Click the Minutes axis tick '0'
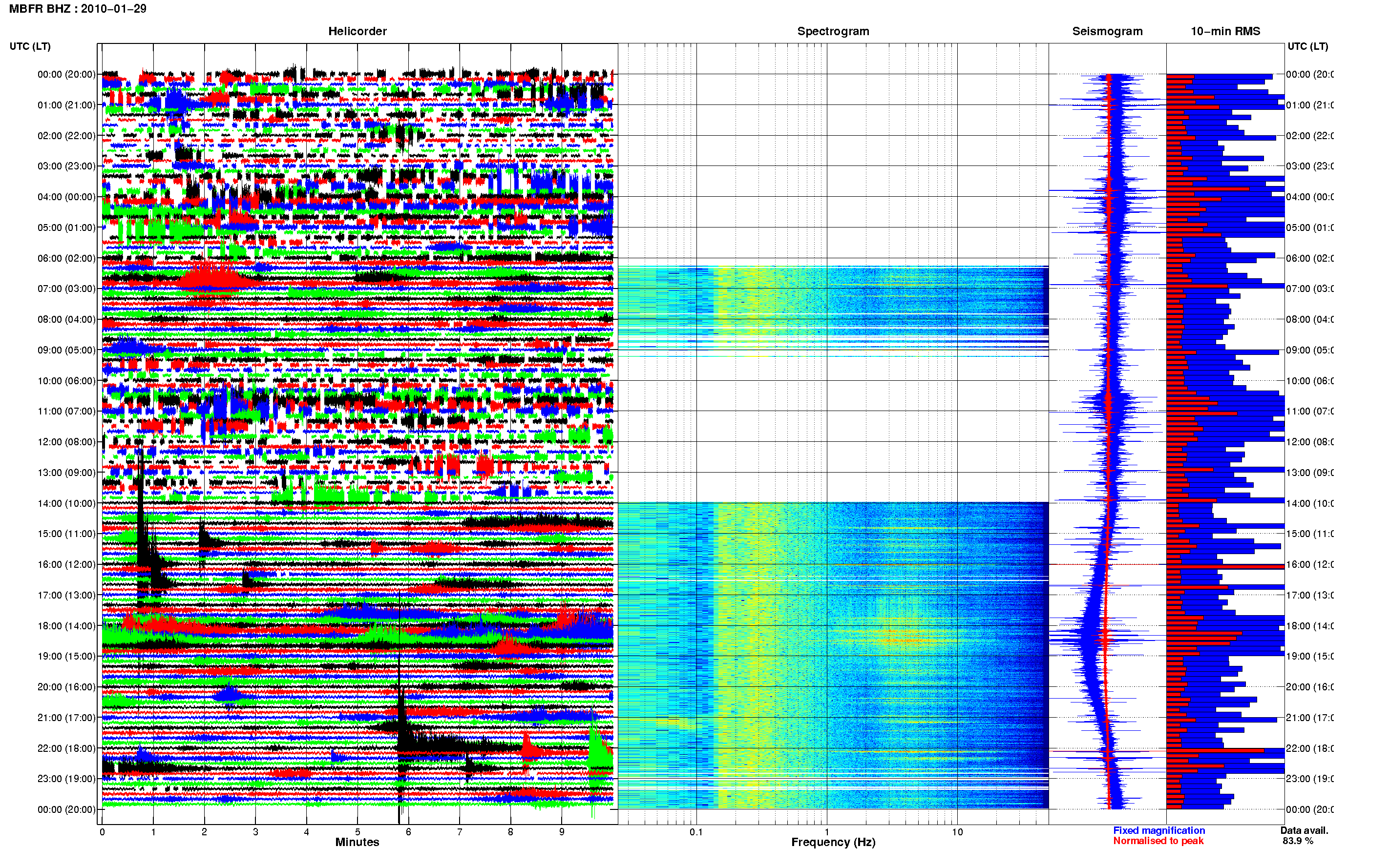The image size is (1389, 868). pyautogui.click(x=102, y=832)
